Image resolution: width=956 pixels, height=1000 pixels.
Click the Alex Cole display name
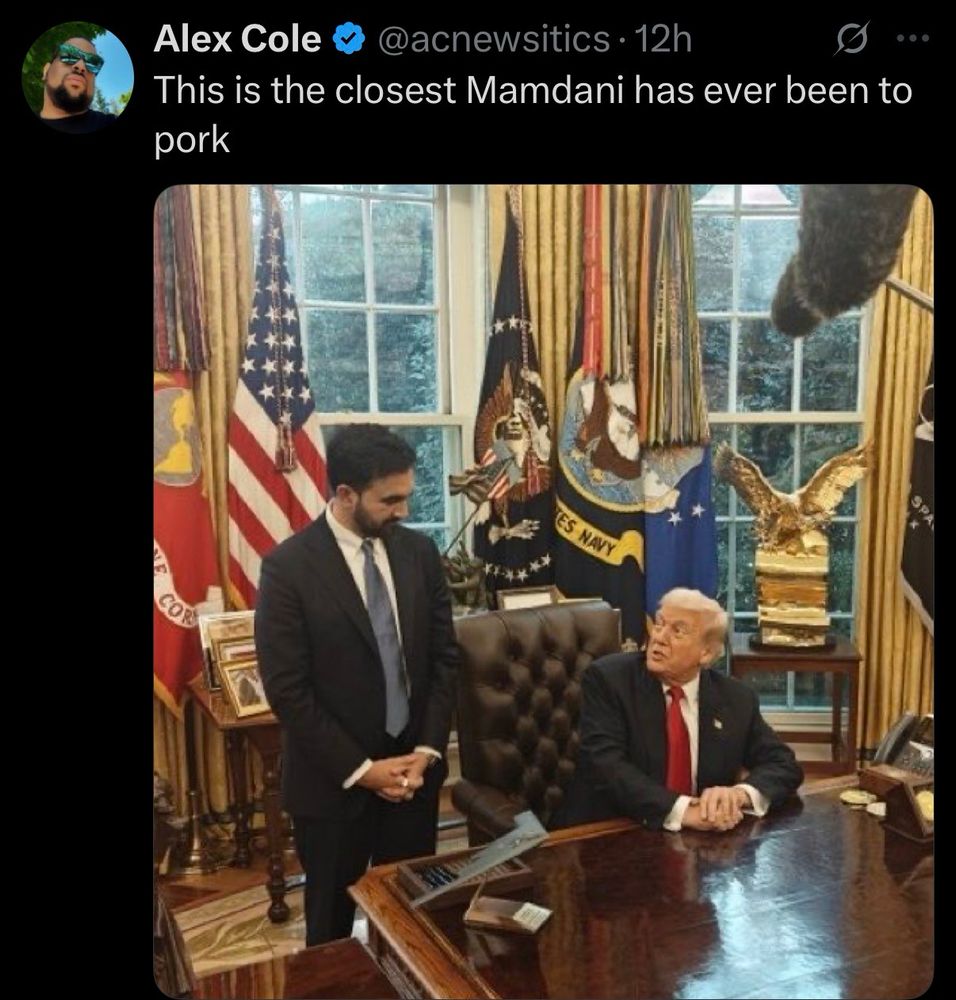pyautogui.click(x=237, y=40)
